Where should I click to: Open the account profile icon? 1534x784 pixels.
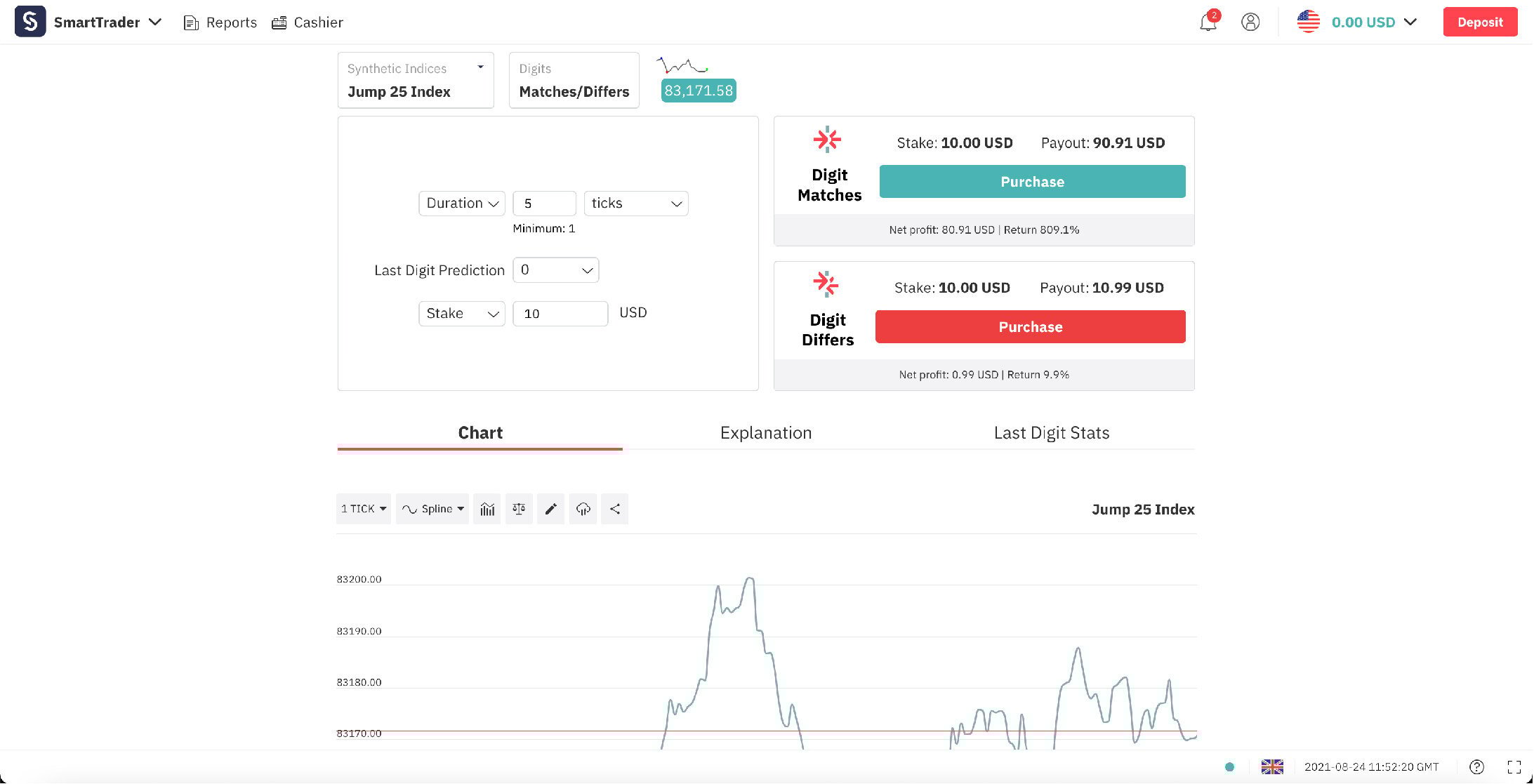point(1250,22)
